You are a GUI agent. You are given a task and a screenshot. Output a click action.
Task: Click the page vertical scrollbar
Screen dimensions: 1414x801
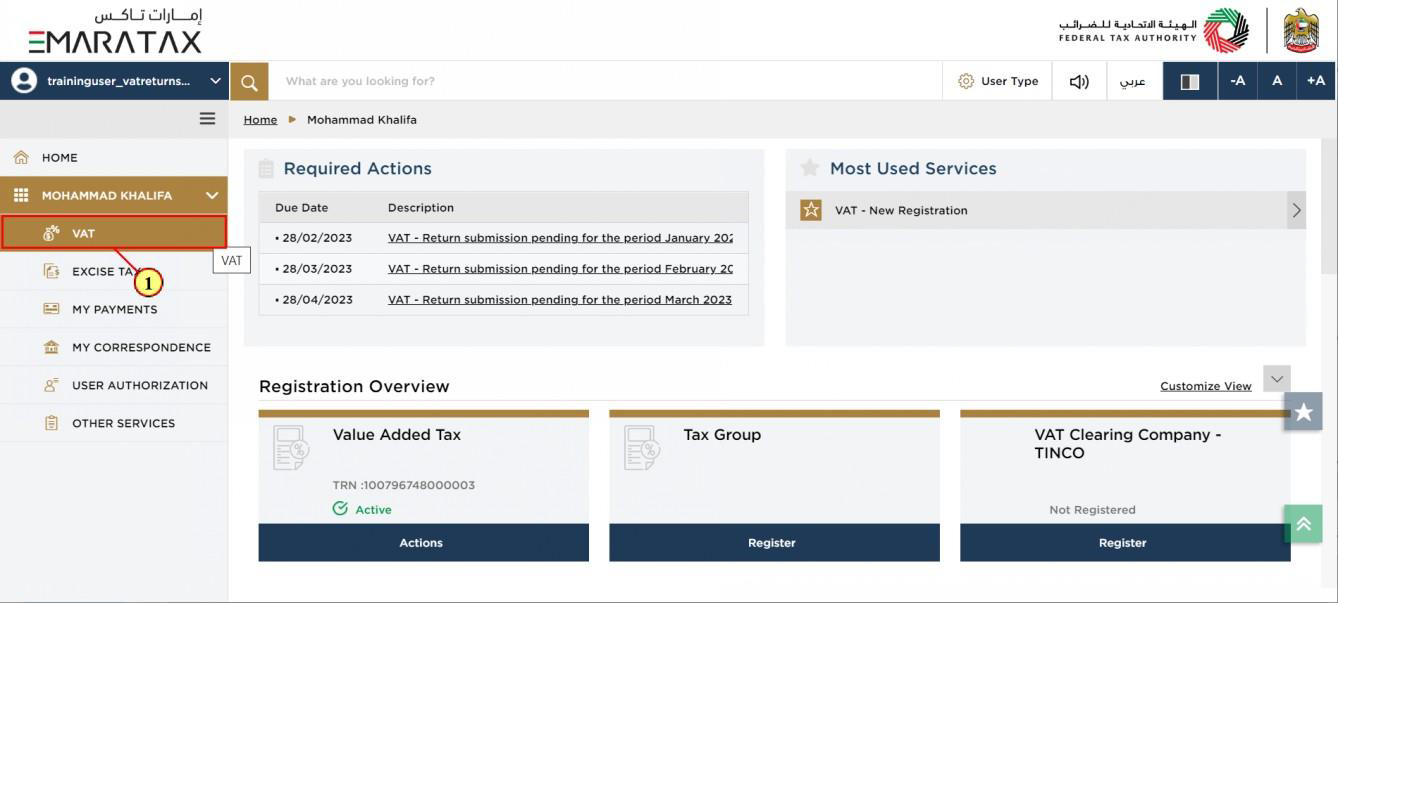pyautogui.click(x=1329, y=206)
